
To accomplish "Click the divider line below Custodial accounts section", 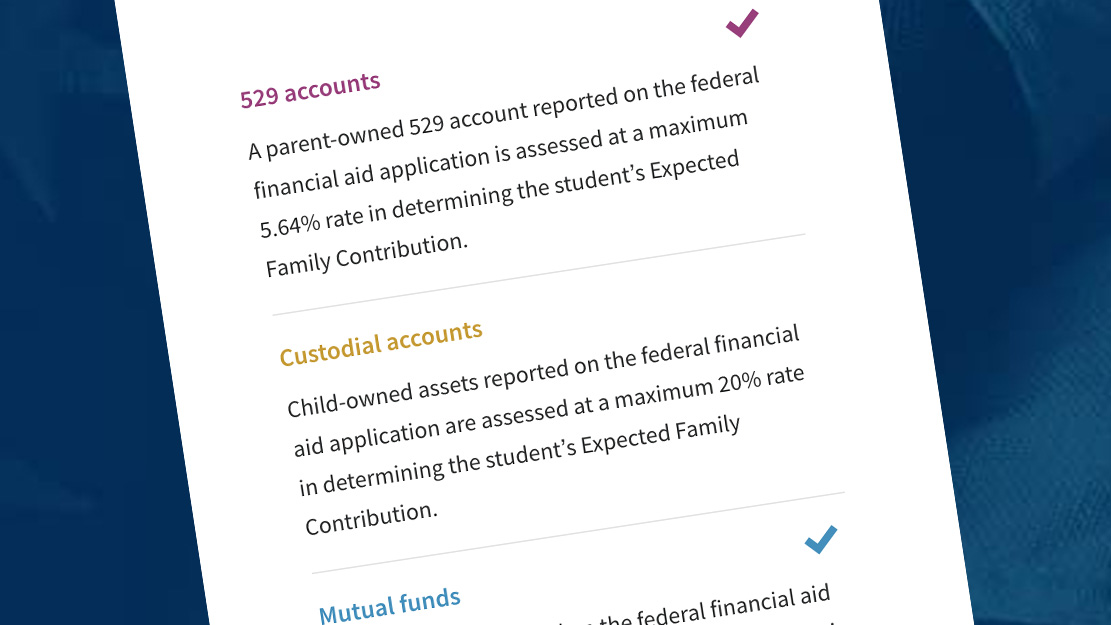I will click(578, 533).
